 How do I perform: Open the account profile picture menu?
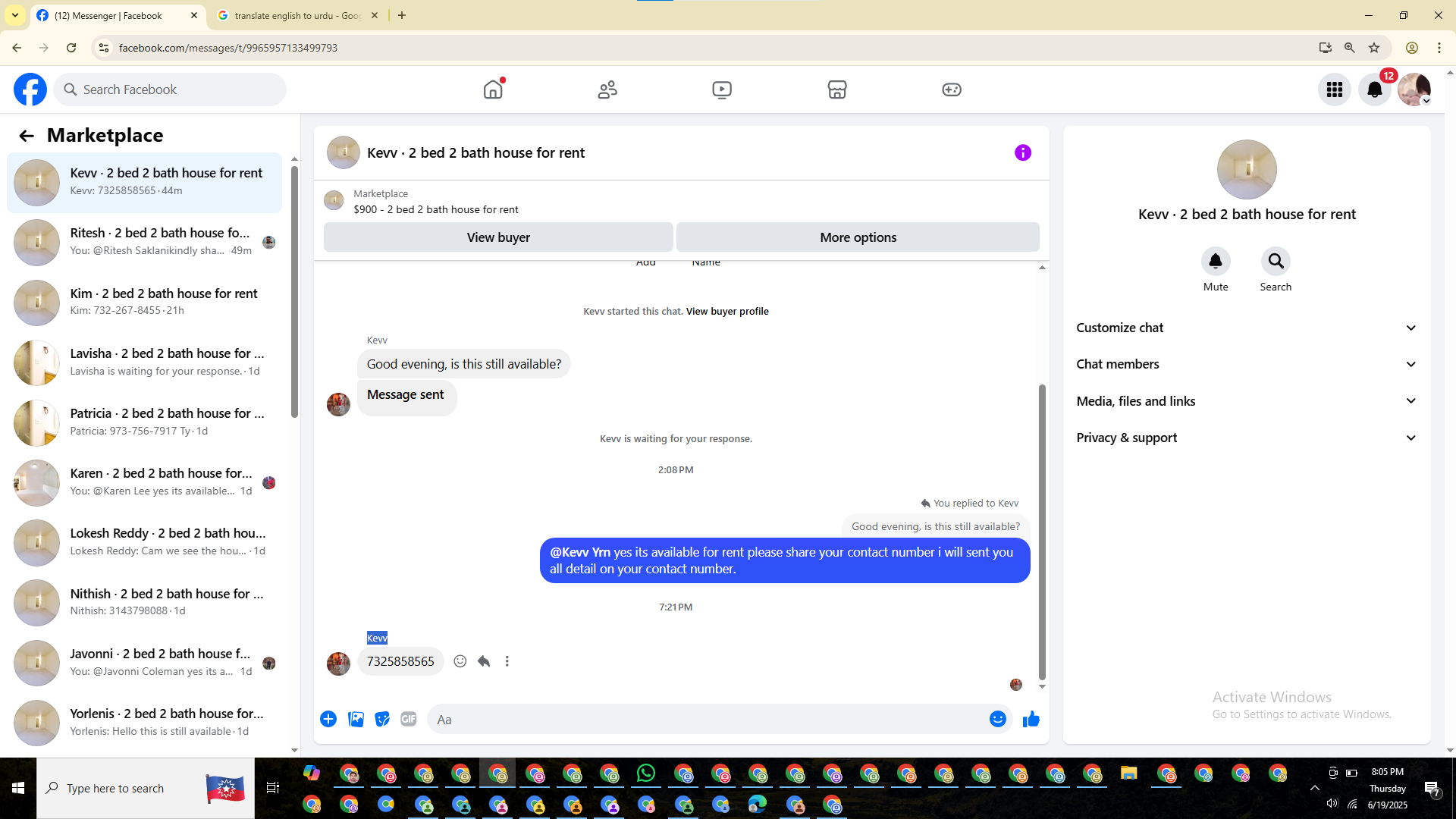pos(1414,89)
